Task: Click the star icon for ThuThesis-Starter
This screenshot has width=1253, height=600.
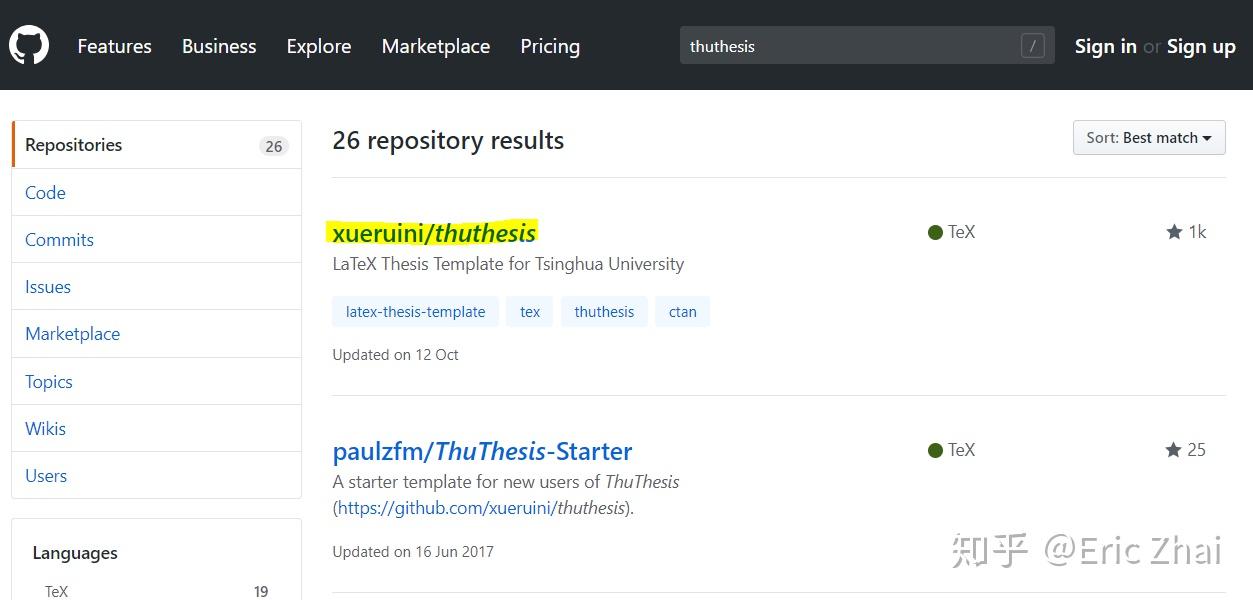Action: (1174, 450)
